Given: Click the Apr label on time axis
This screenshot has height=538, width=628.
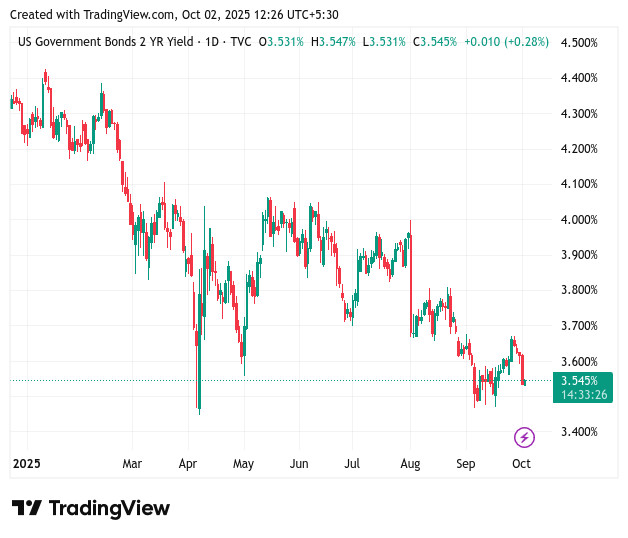Looking at the screenshot, I should pyautogui.click(x=187, y=464).
